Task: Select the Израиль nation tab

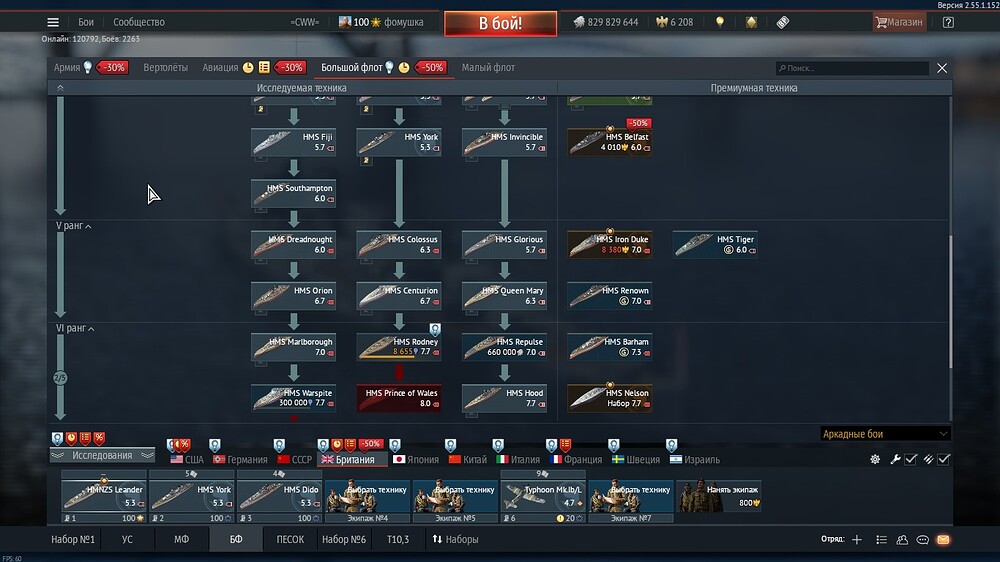Action: [x=695, y=460]
